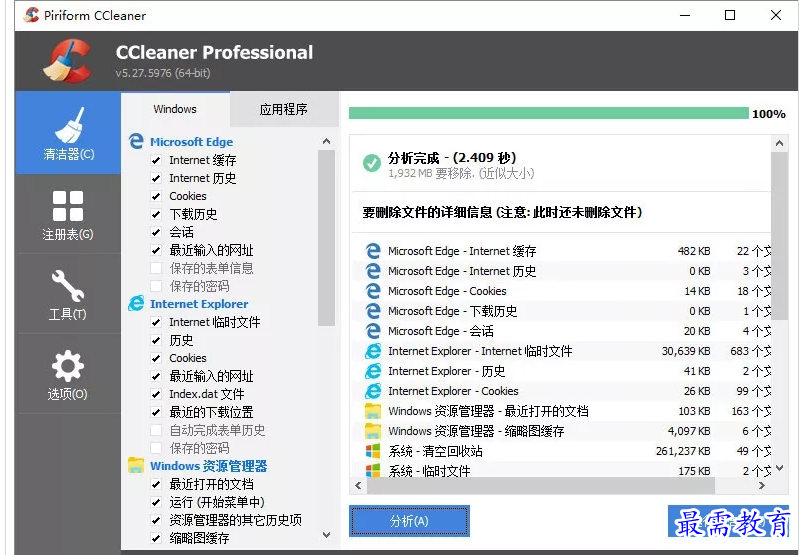Click the 261,237 KB size value

[683, 451]
